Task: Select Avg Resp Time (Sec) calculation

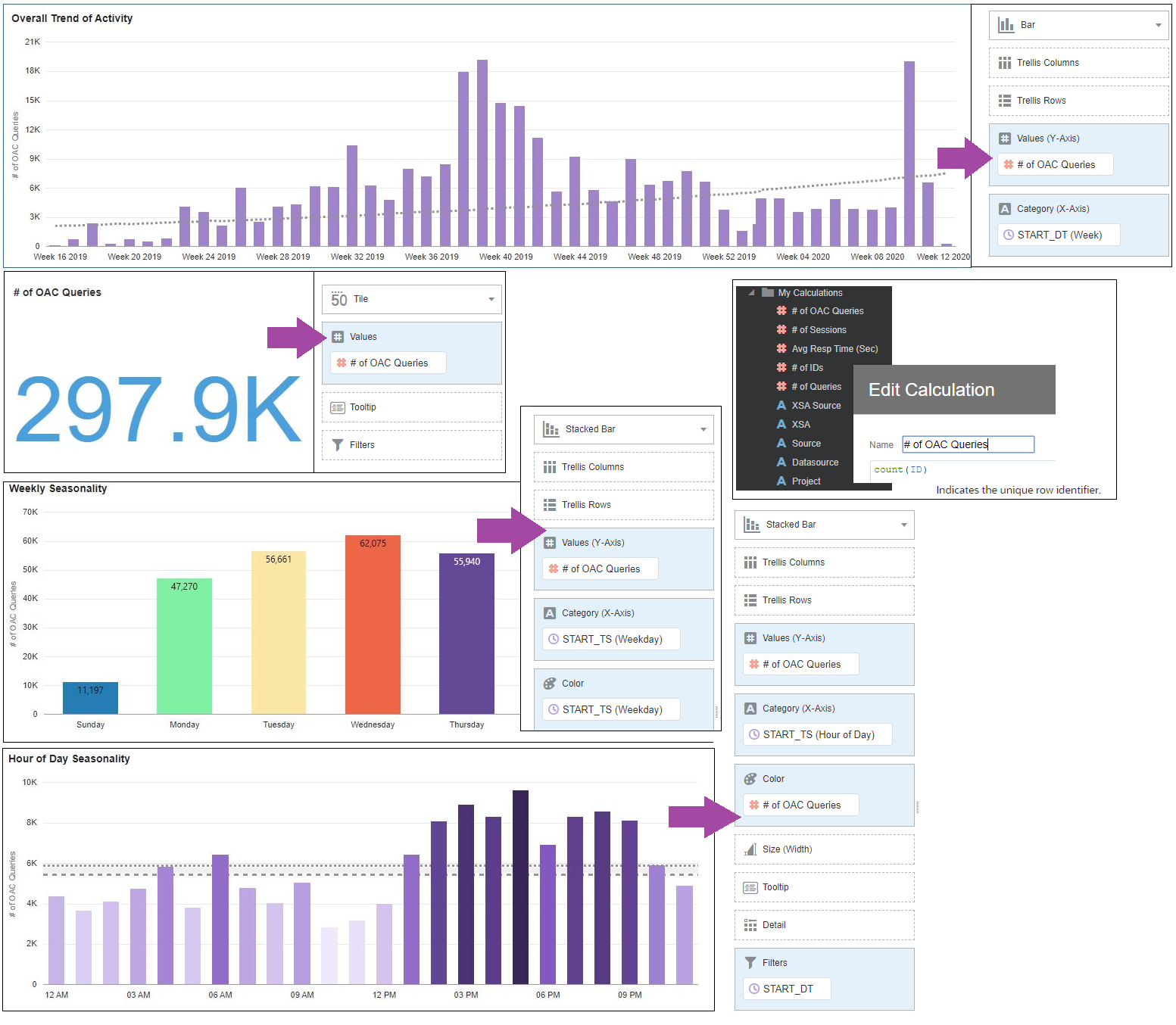Action: (834, 349)
